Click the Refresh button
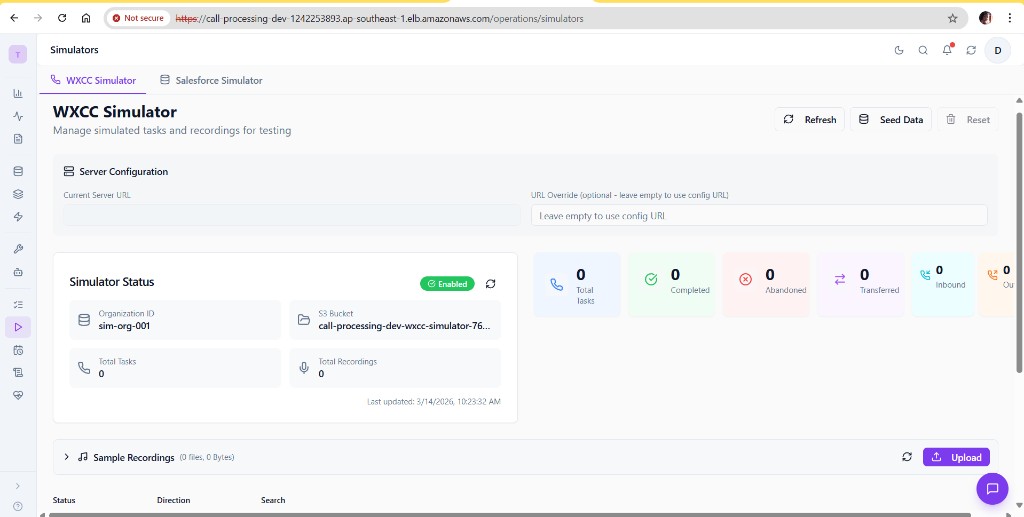The image size is (1024, 517). [x=809, y=119]
